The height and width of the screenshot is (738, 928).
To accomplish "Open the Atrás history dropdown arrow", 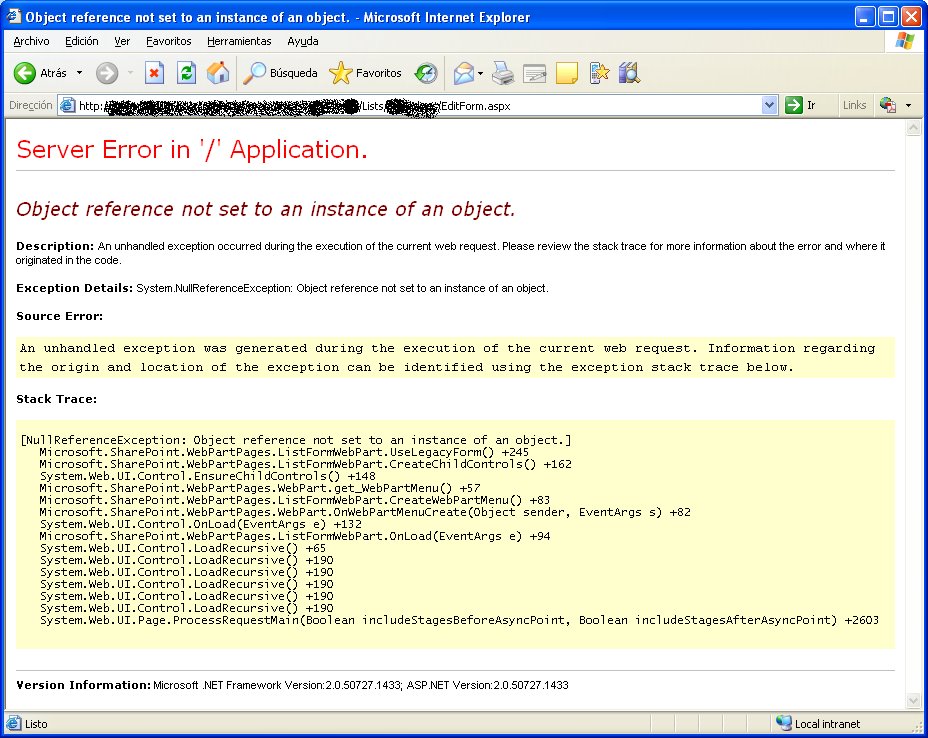I will pyautogui.click(x=79, y=73).
